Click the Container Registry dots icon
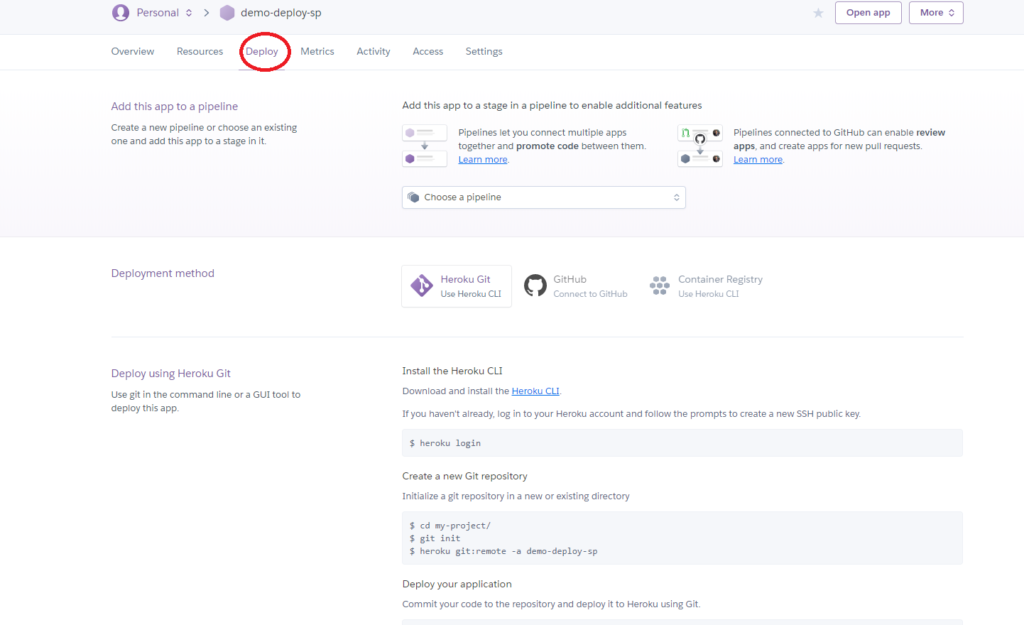 (660, 285)
